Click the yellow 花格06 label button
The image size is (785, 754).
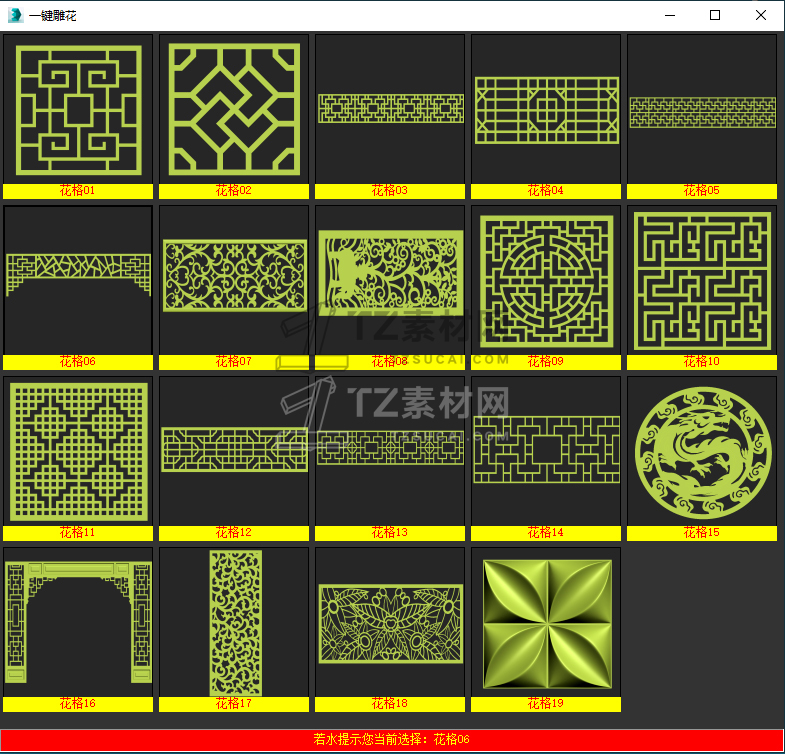[78, 362]
